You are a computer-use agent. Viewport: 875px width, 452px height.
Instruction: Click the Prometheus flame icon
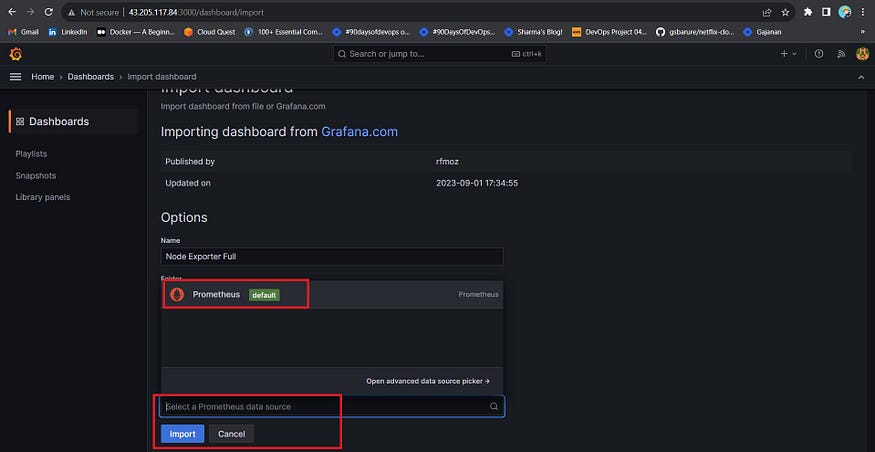click(177, 294)
